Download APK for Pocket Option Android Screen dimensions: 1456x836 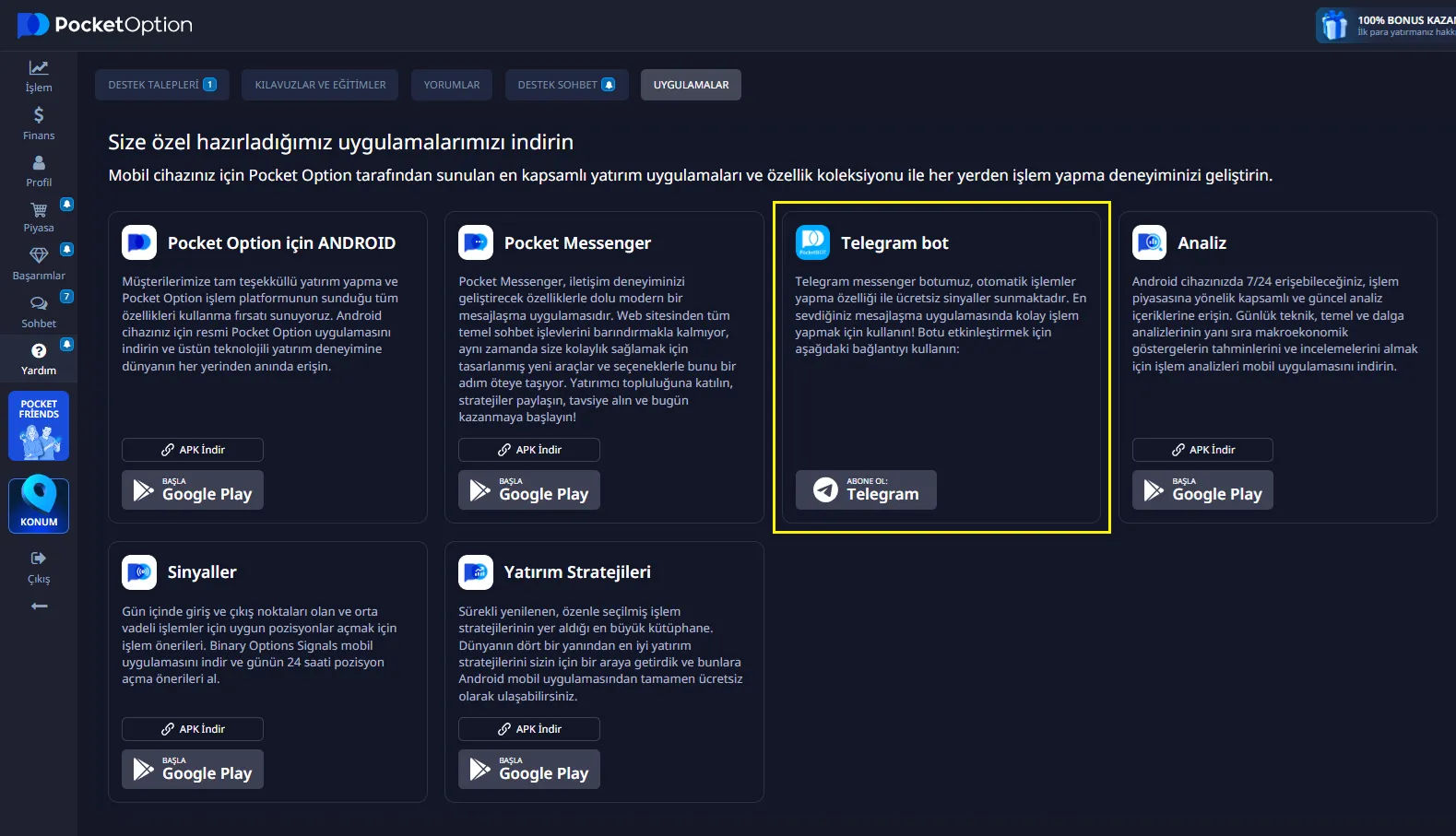[x=193, y=450]
